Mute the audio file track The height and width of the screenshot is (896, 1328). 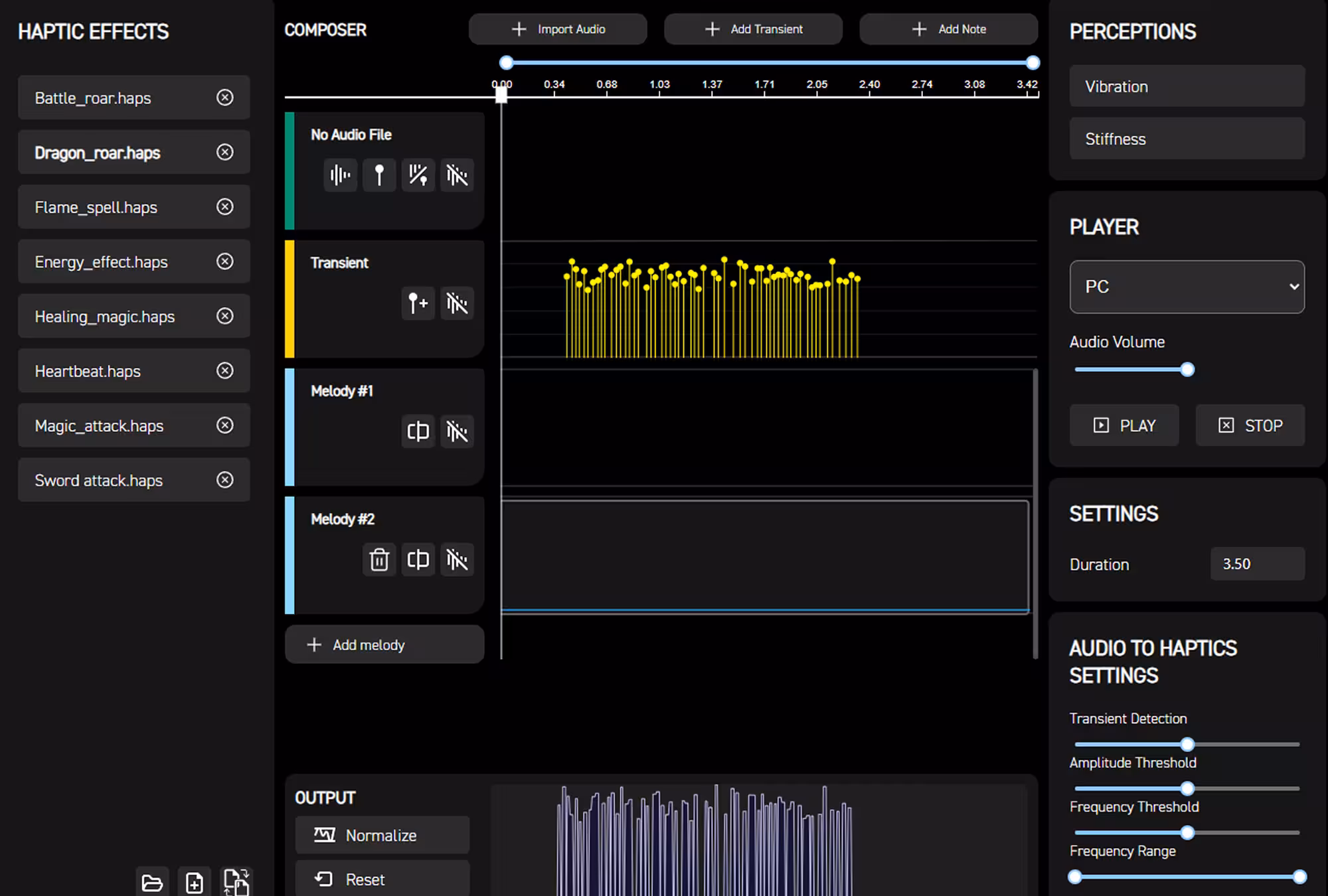[457, 175]
